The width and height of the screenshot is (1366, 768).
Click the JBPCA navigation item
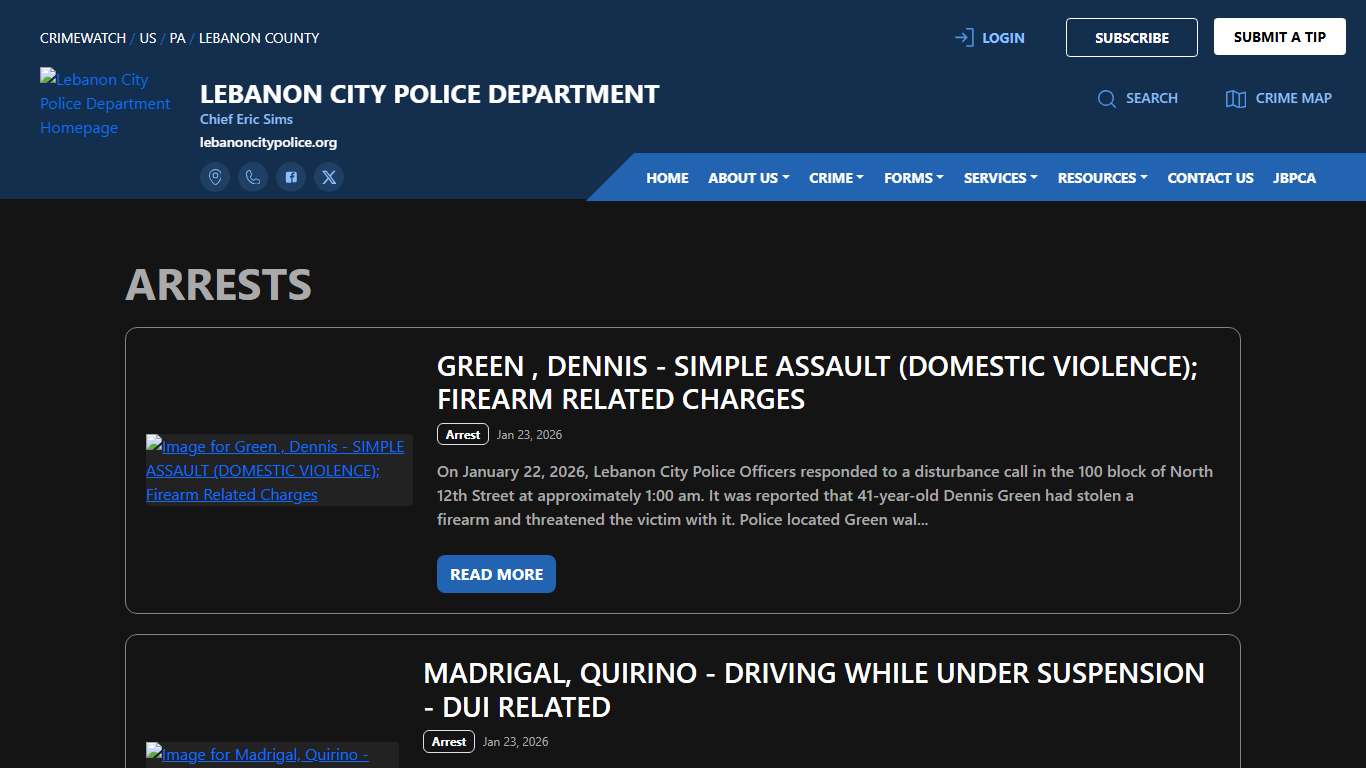click(1294, 177)
